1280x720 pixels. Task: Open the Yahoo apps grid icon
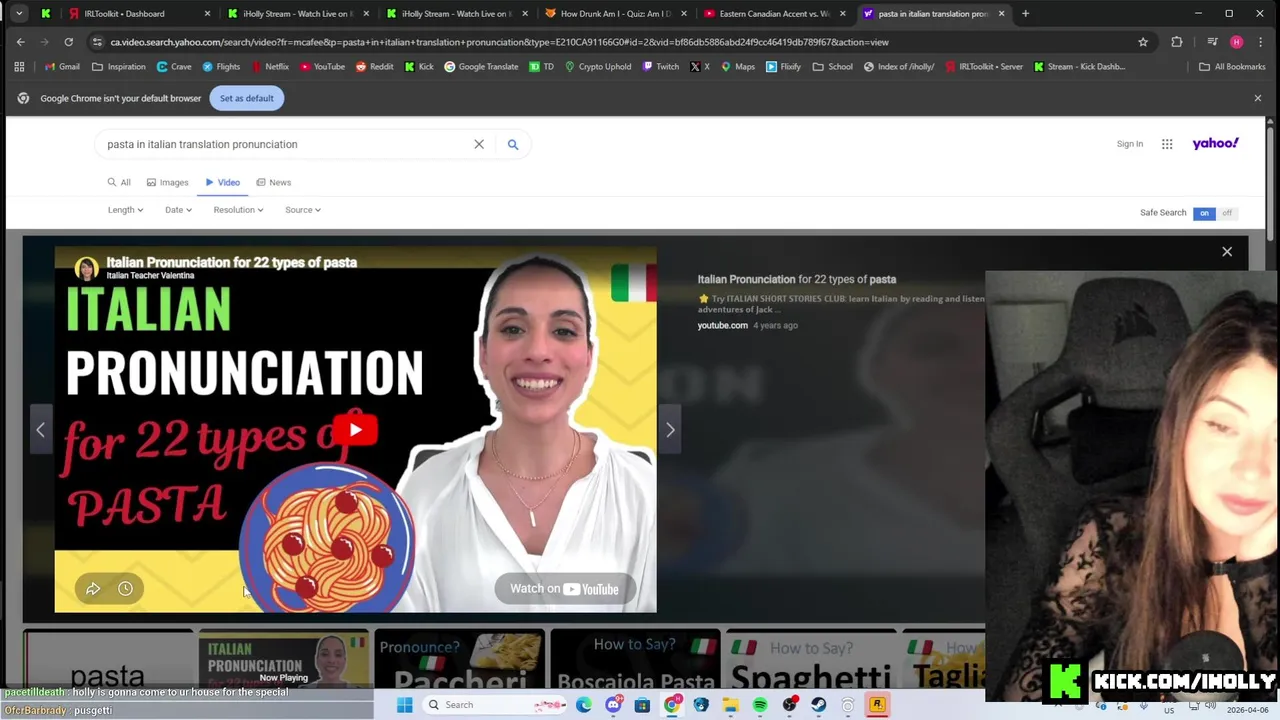tap(1167, 144)
